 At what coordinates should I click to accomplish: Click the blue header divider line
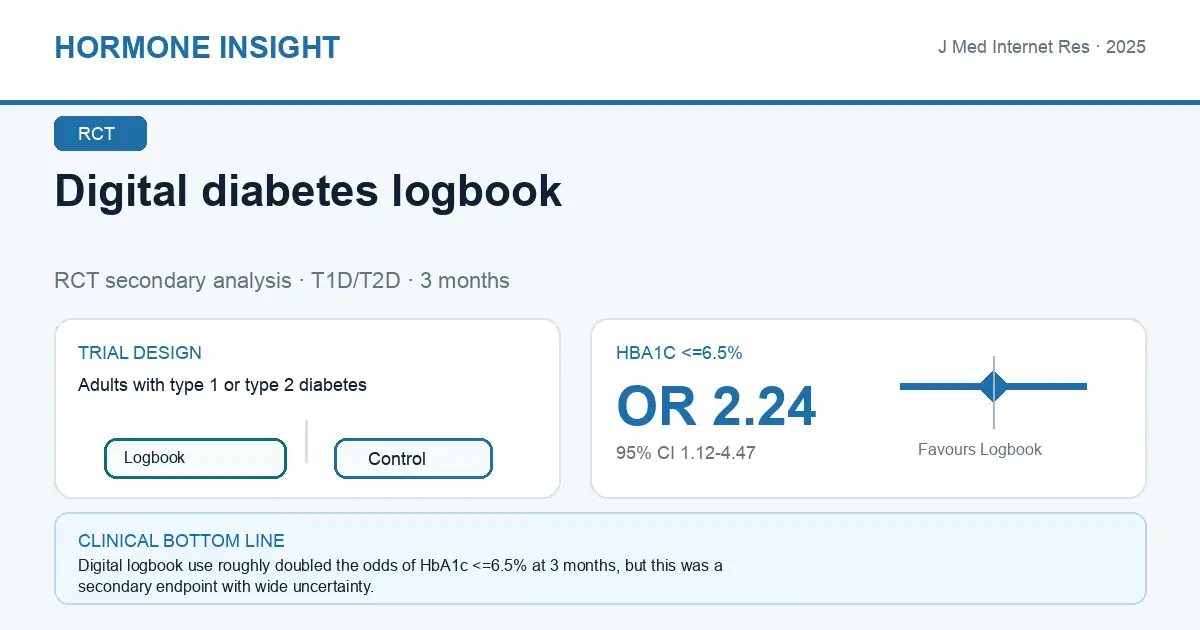[x=600, y=102]
